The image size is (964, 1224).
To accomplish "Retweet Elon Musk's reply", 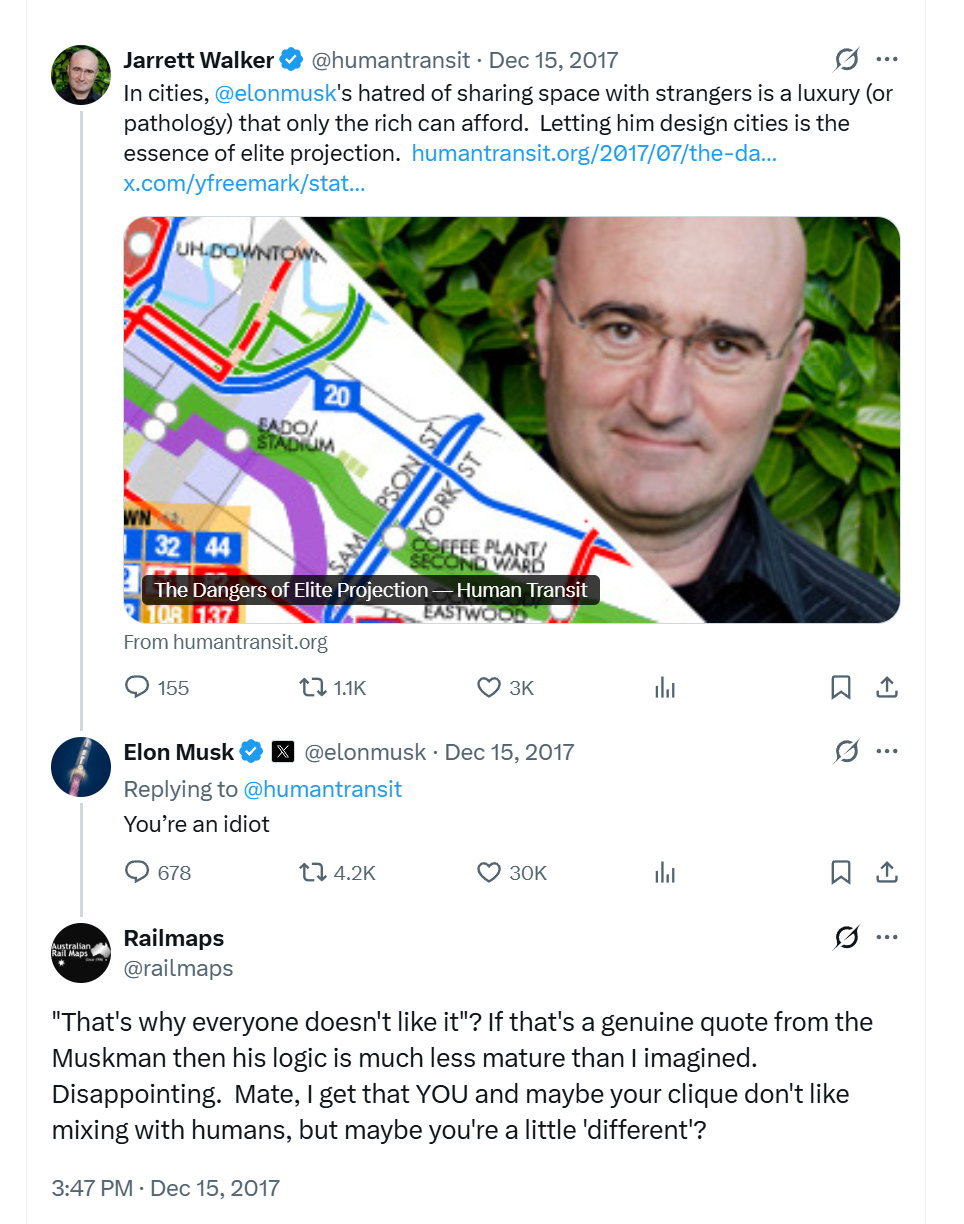I will click(312, 872).
